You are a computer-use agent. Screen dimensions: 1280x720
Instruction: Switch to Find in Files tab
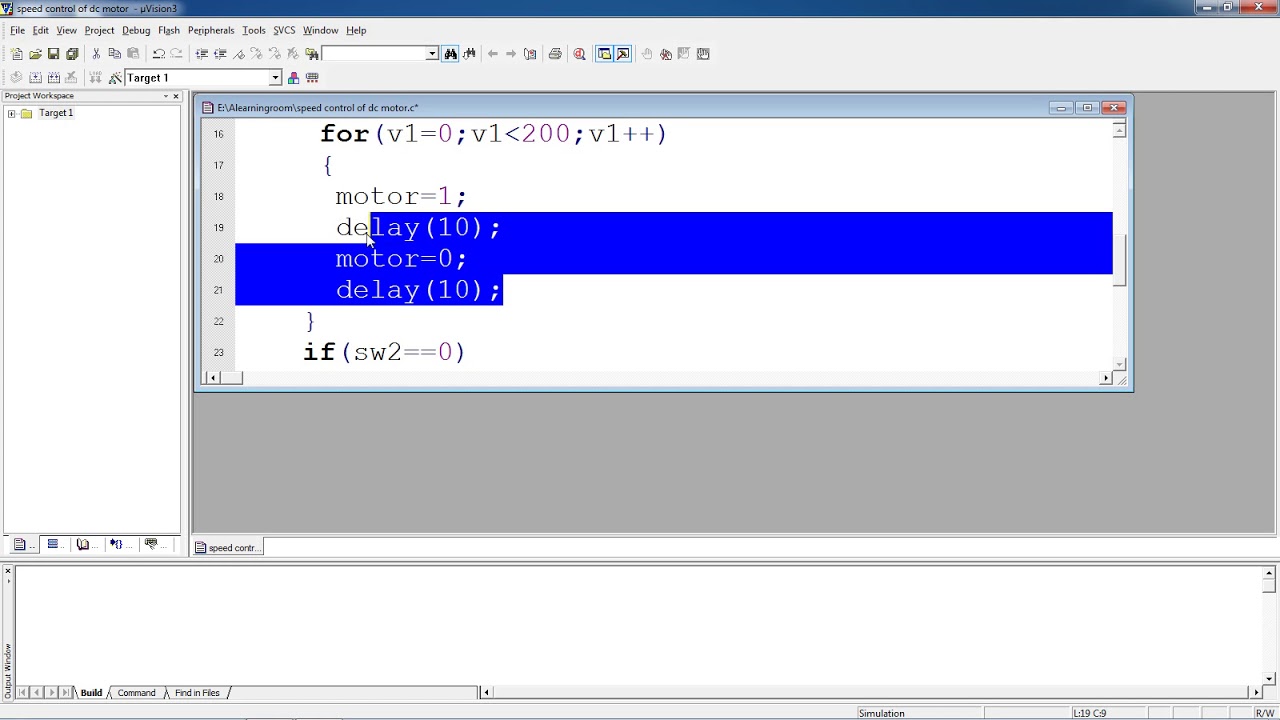pyautogui.click(x=197, y=693)
